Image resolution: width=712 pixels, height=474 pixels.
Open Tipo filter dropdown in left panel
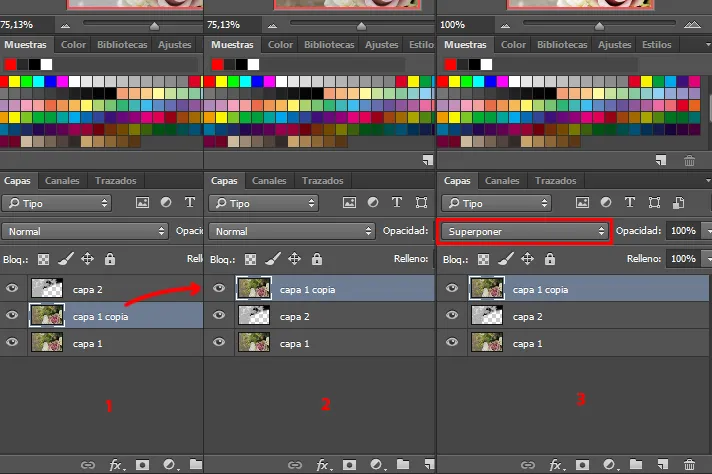click(57, 203)
